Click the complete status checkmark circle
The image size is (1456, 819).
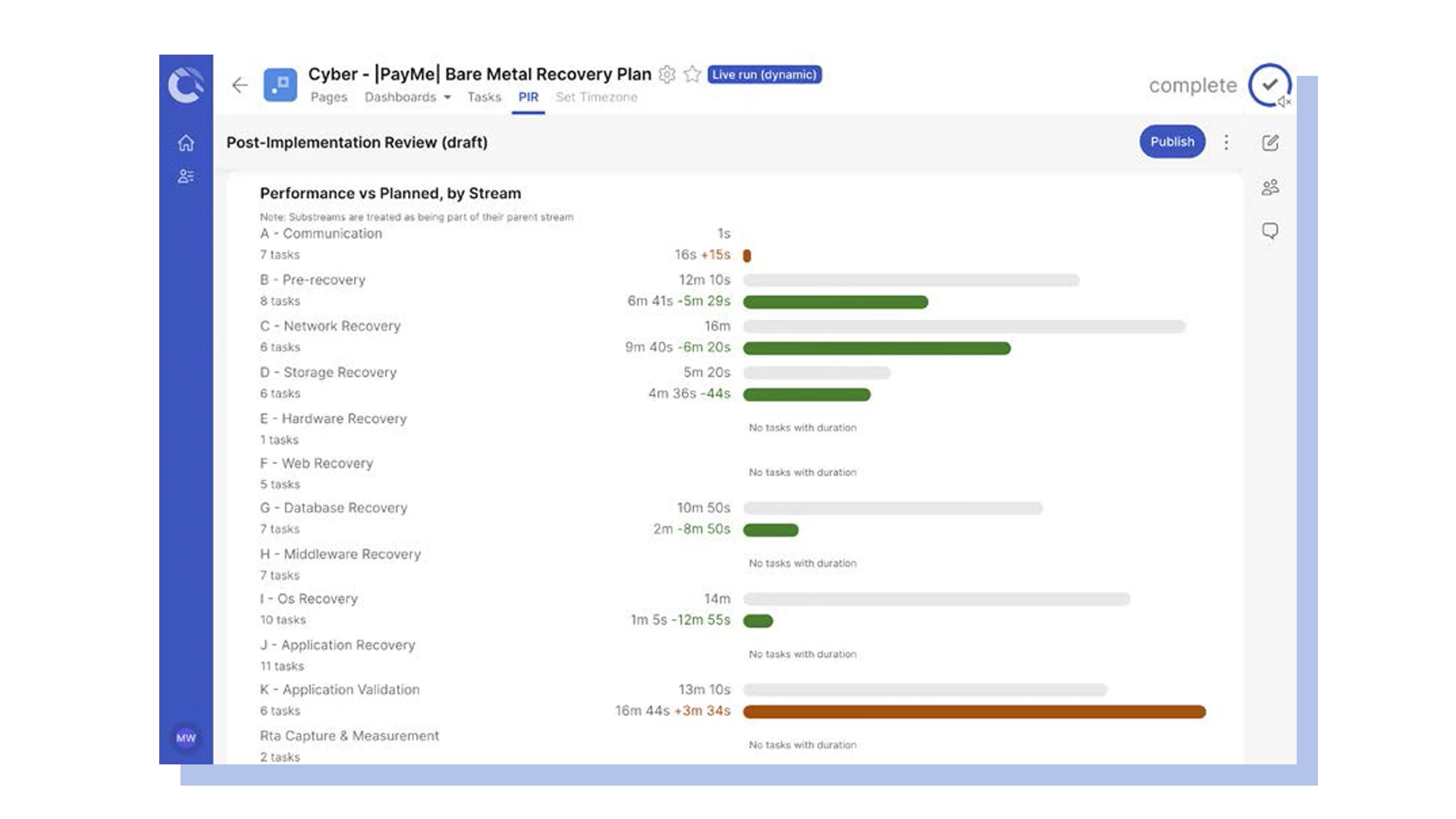click(x=1269, y=84)
